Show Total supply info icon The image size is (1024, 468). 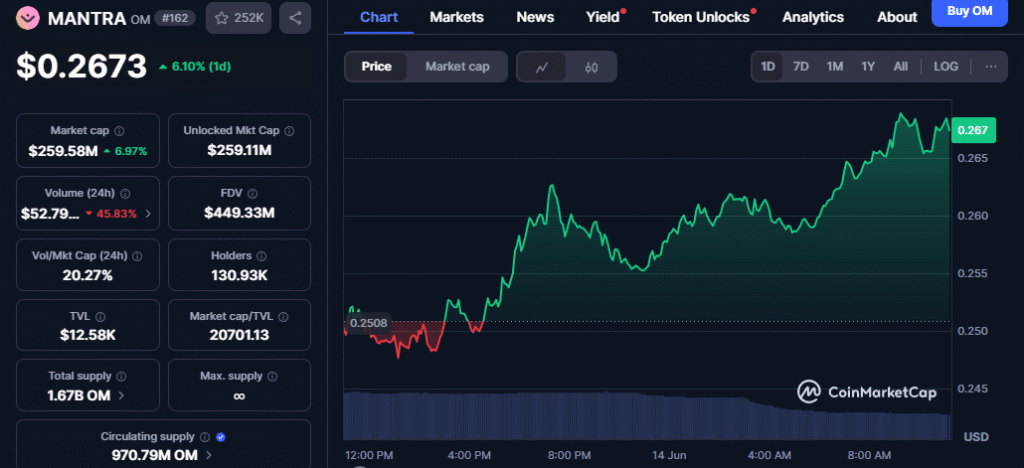121,376
